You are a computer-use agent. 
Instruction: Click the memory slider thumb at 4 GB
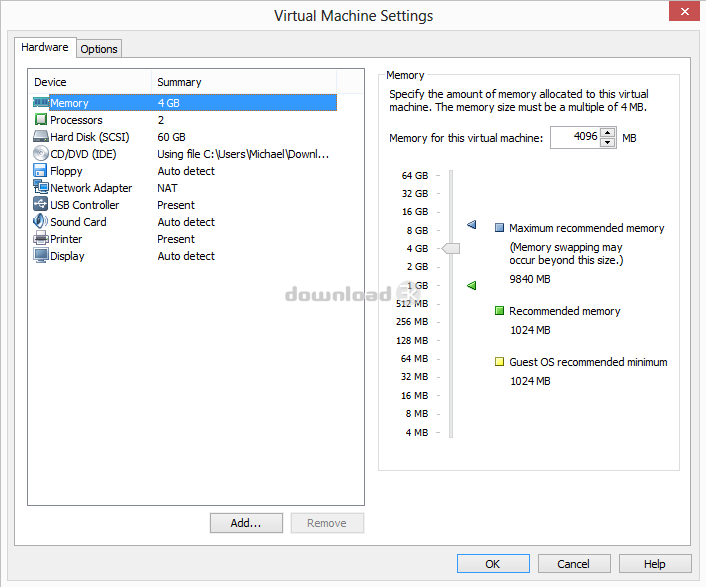point(451,248)
